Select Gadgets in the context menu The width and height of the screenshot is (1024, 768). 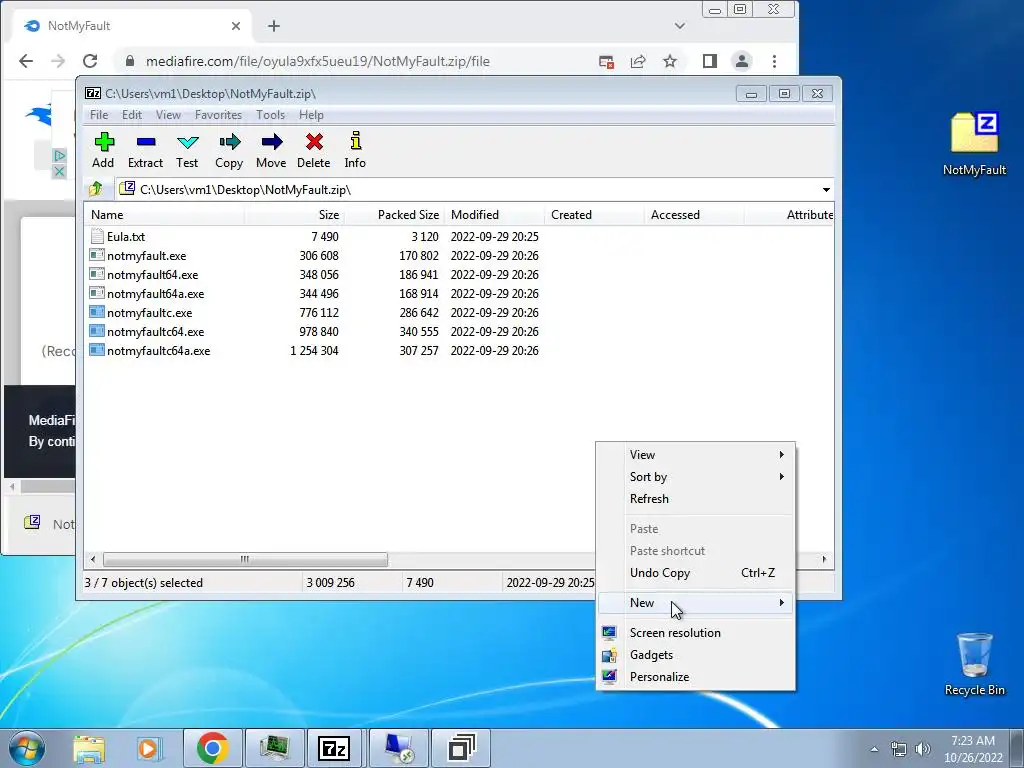coord(696,655)
